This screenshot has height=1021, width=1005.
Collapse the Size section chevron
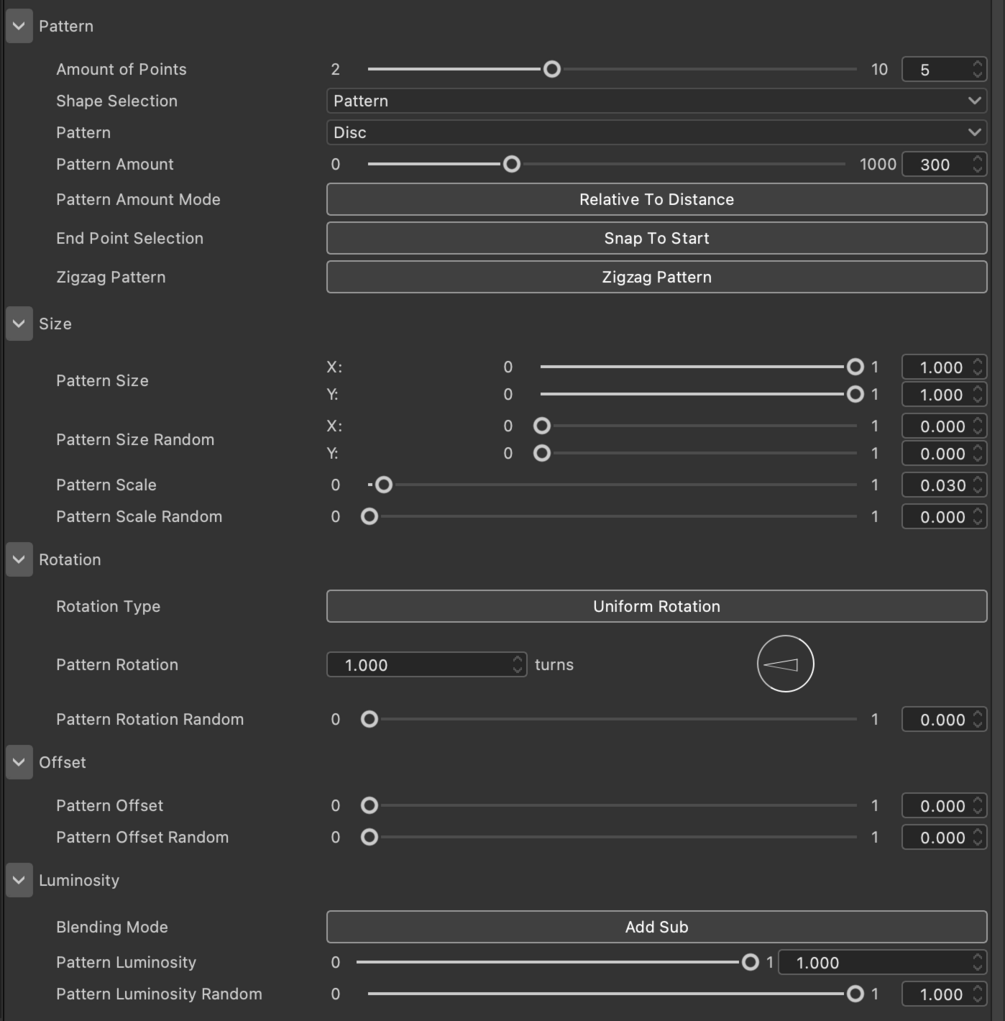pyautogui.click(x=19, y=324)
